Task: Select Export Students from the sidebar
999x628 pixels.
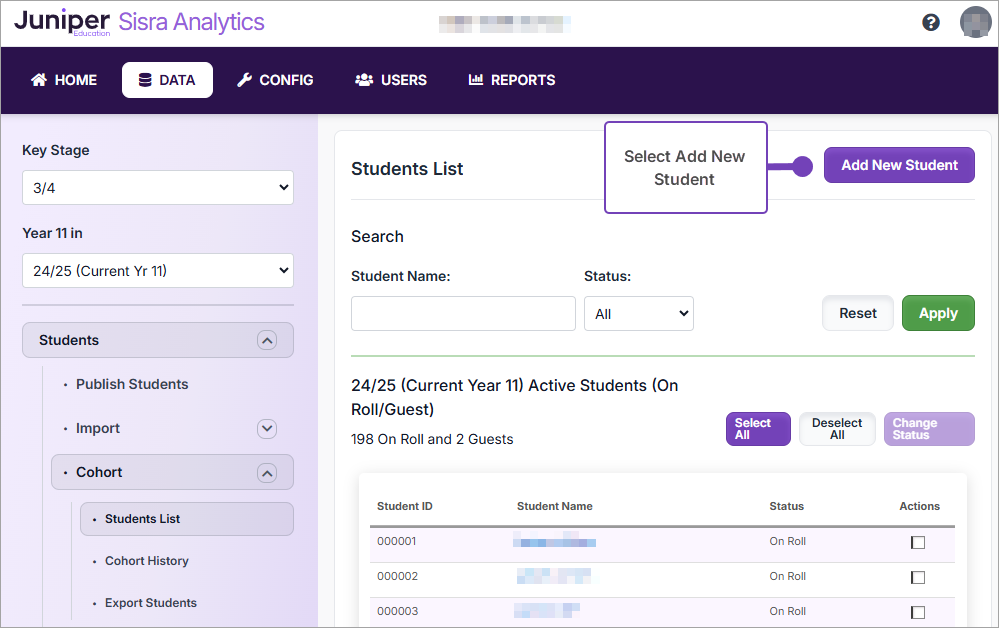Action: (149, 603)
